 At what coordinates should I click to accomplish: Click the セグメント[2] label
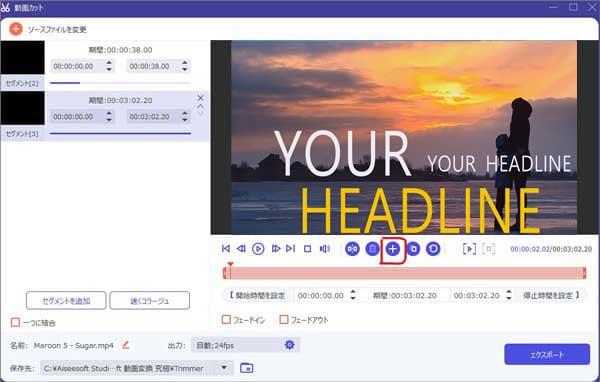click(22, 83)
